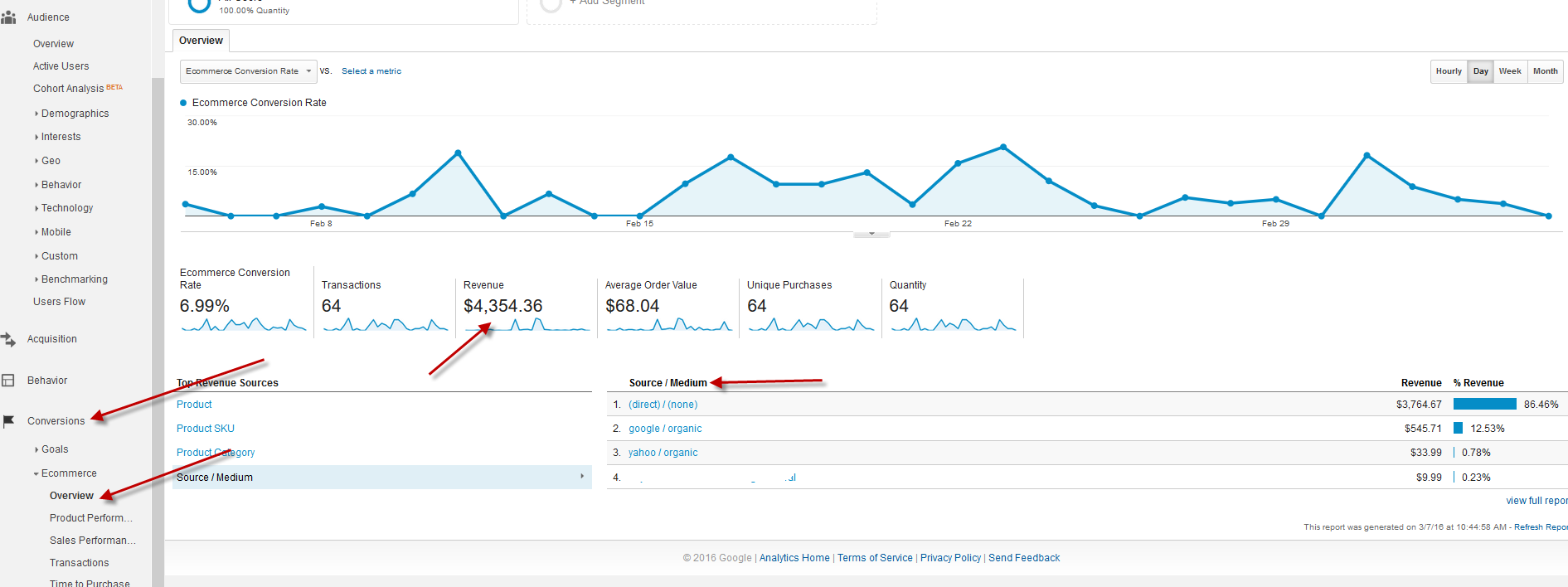
Task: Click the Acquisition arrows icon
Action: (x=8, y=339)
